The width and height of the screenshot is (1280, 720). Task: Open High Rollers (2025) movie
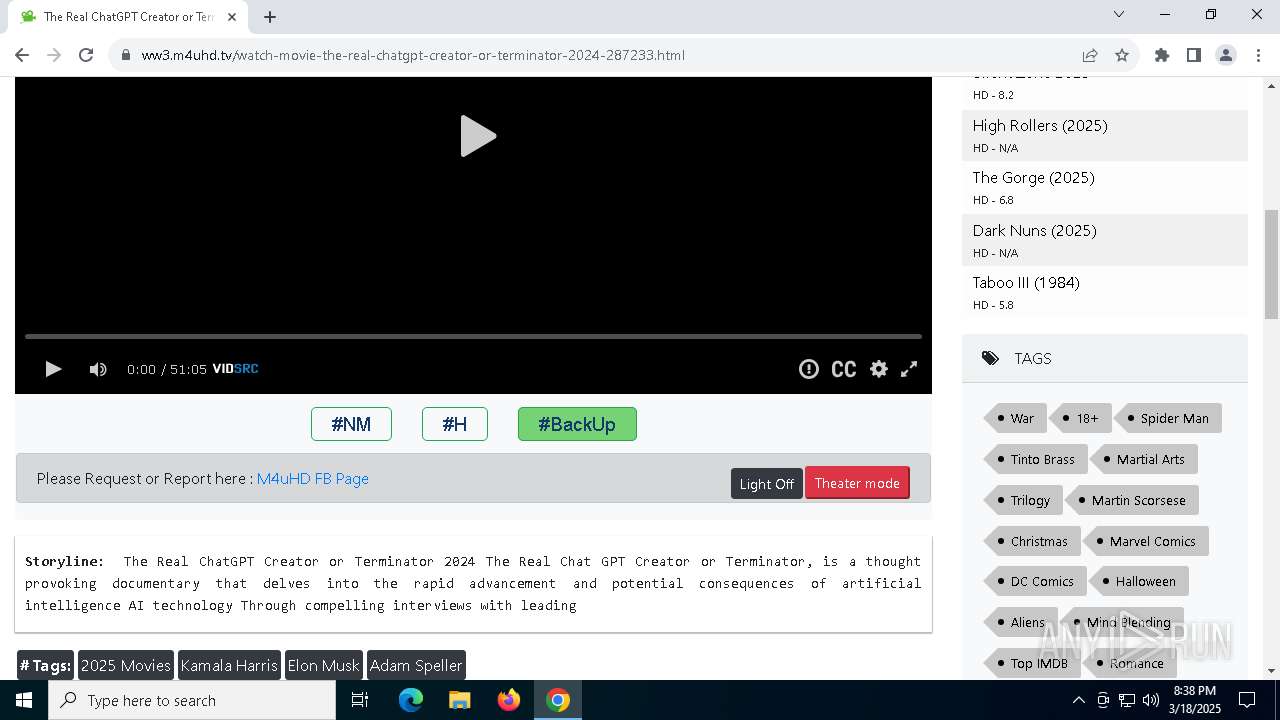[1040, 126]
